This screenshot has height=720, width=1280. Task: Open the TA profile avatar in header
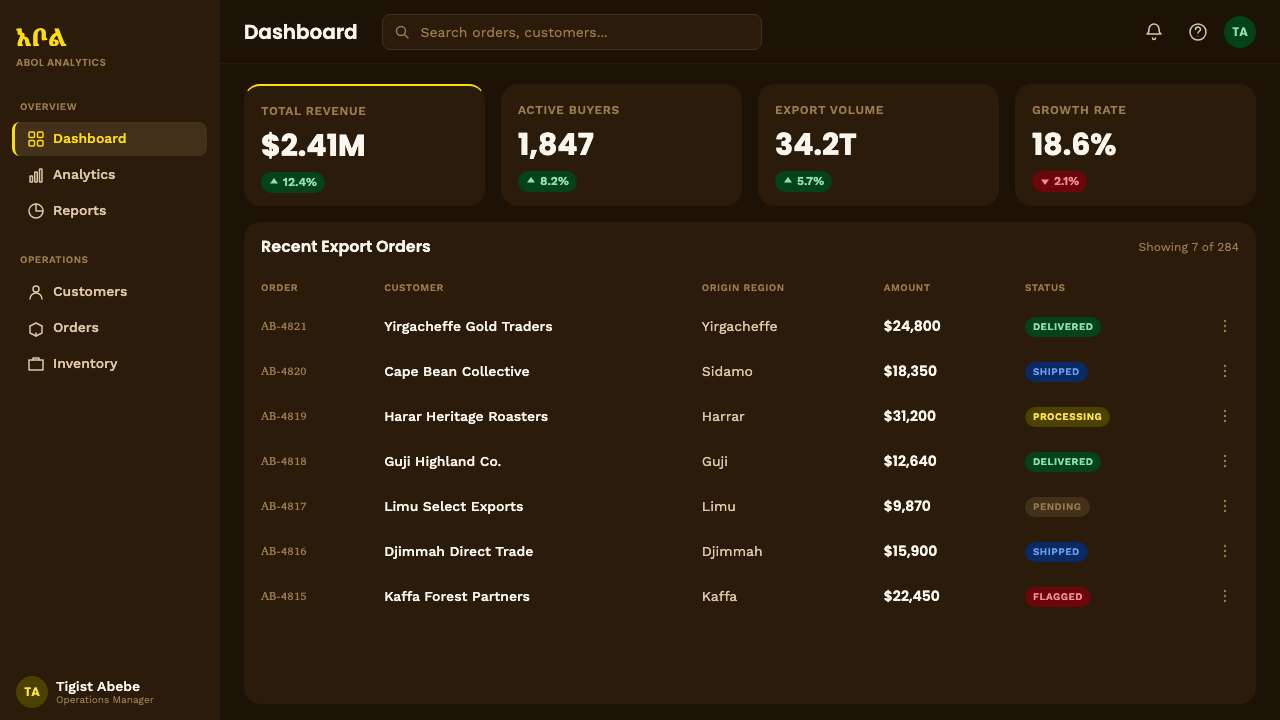point(1240,32)
